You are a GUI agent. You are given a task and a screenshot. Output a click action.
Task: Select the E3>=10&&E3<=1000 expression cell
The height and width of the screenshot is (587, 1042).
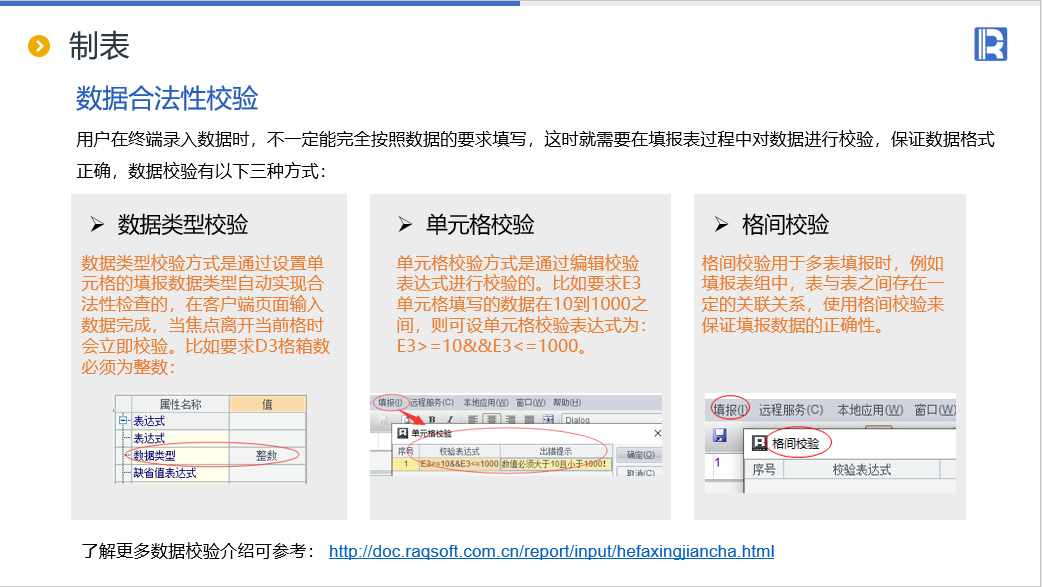click(x=460, y=463)
